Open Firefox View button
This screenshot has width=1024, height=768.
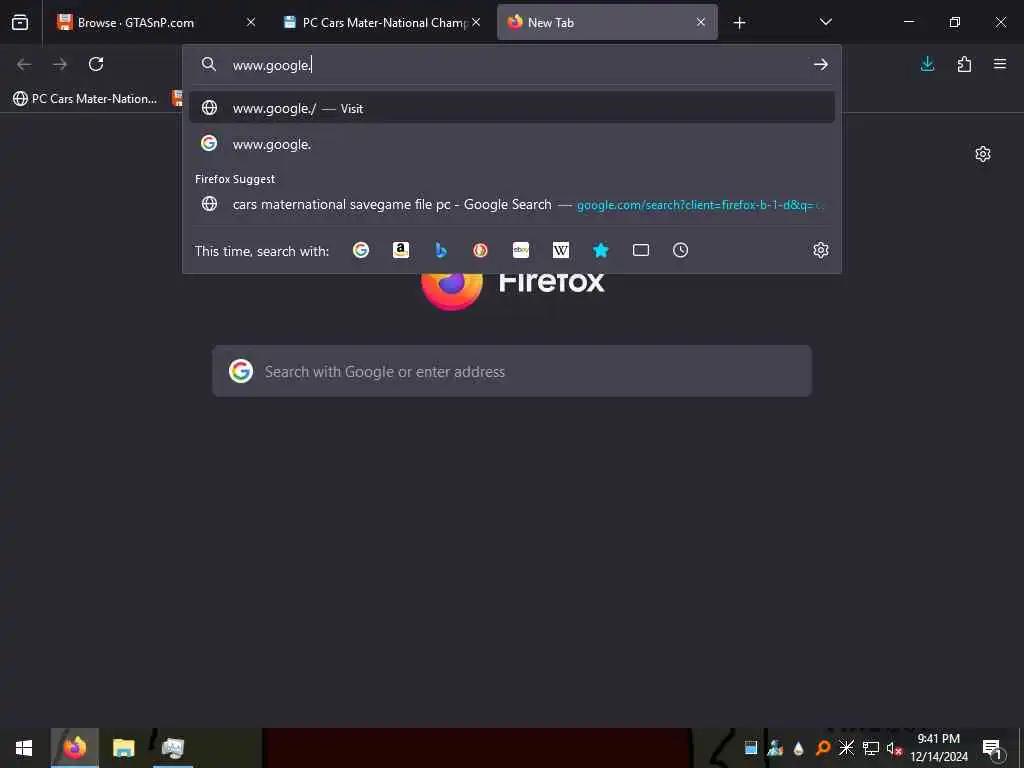click(x=20, y=22)
